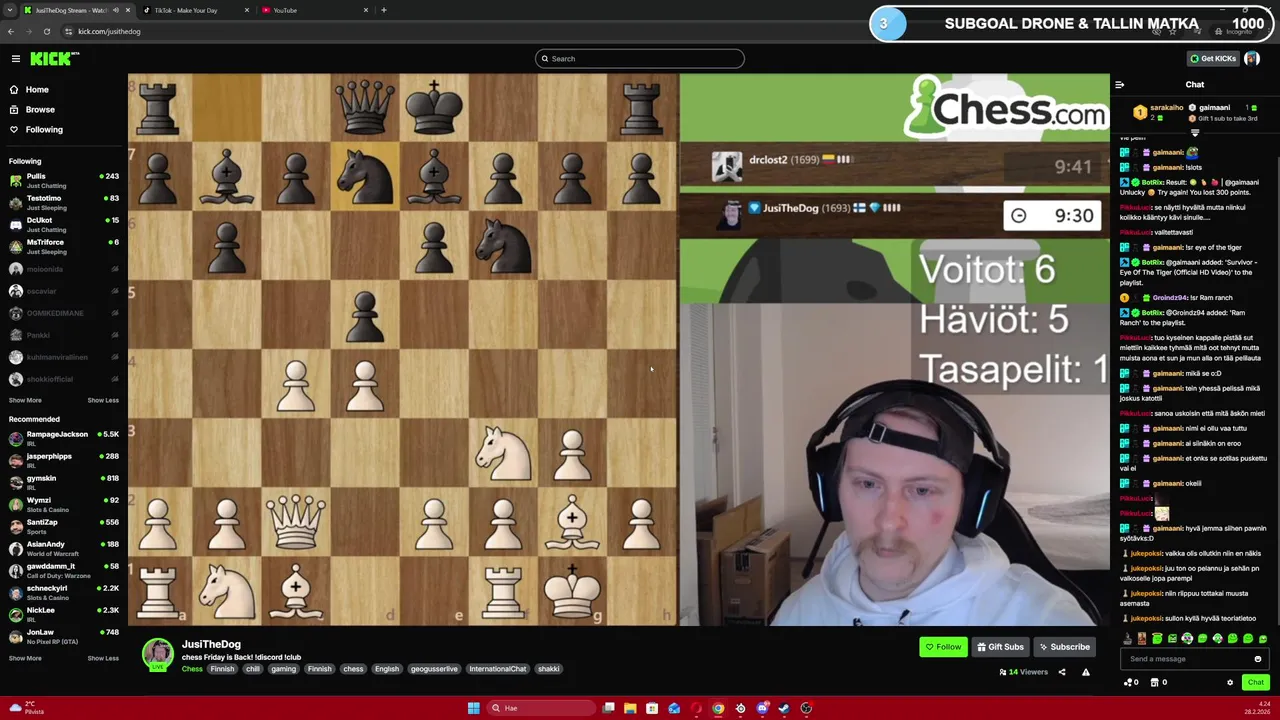Open site info icon in address bar

(68, 31)
